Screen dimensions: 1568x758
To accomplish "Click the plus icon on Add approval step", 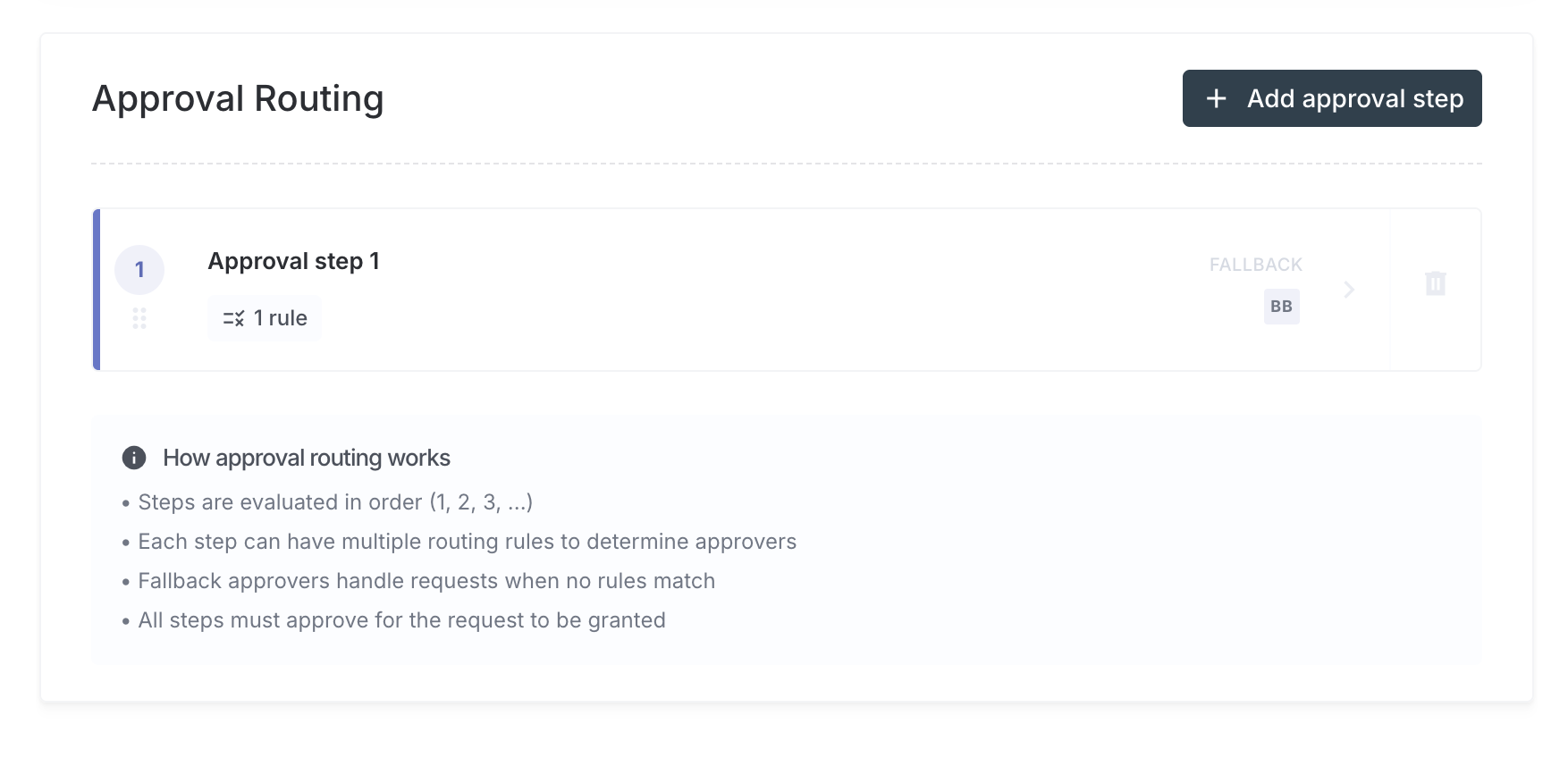I will click(x=1216, y=98).
